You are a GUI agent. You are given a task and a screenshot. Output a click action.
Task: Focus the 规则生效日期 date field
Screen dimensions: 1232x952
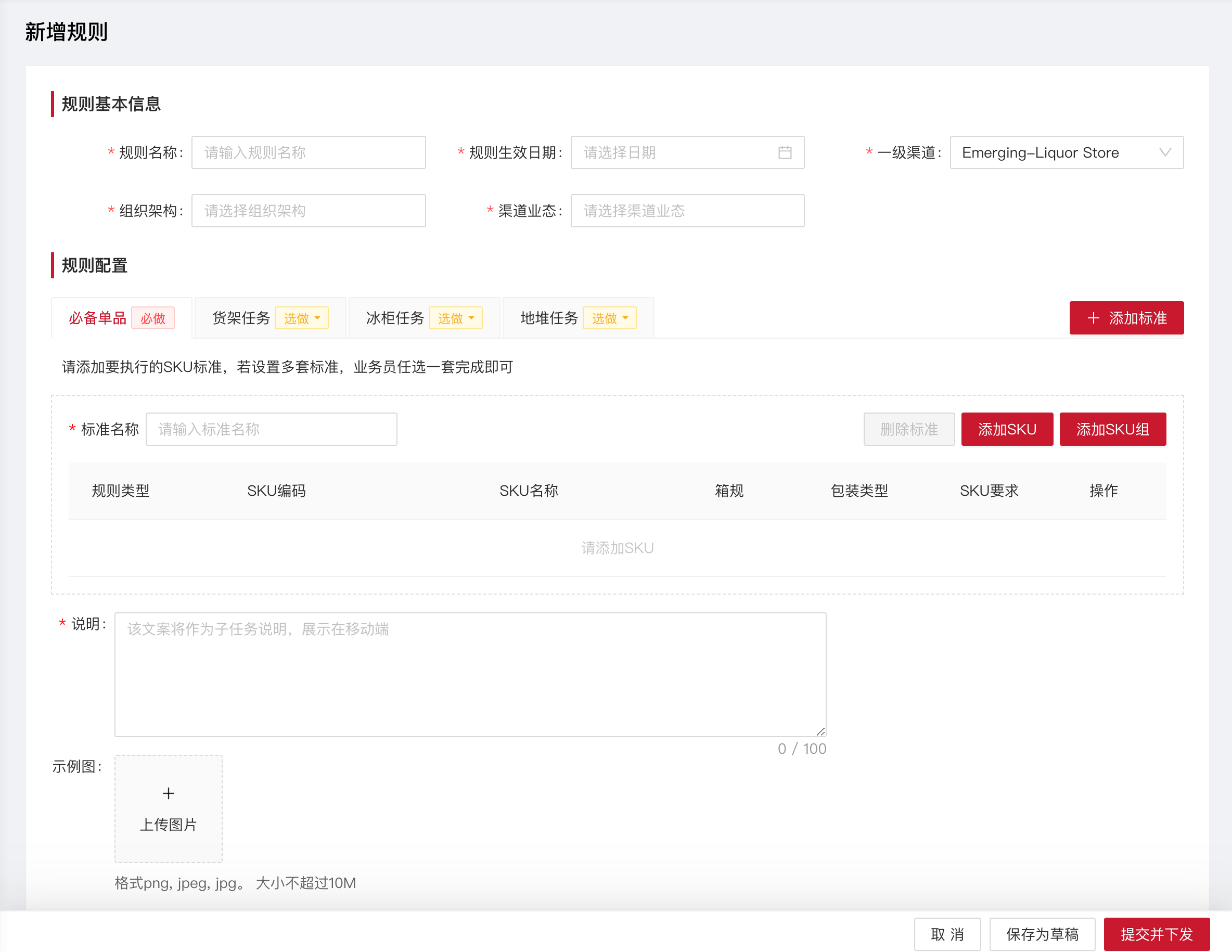coord(687,152)
